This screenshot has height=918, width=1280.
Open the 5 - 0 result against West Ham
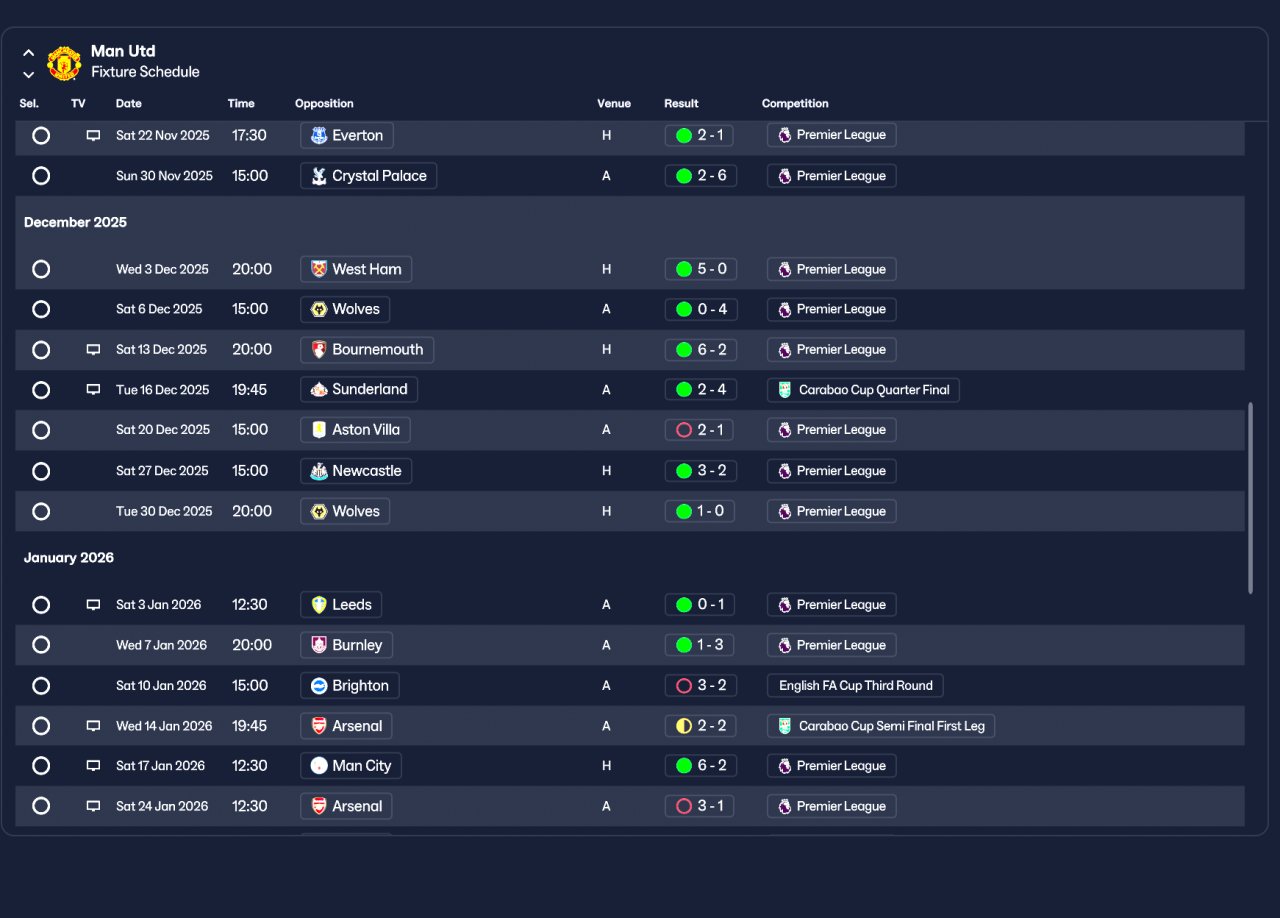[702, 269]
